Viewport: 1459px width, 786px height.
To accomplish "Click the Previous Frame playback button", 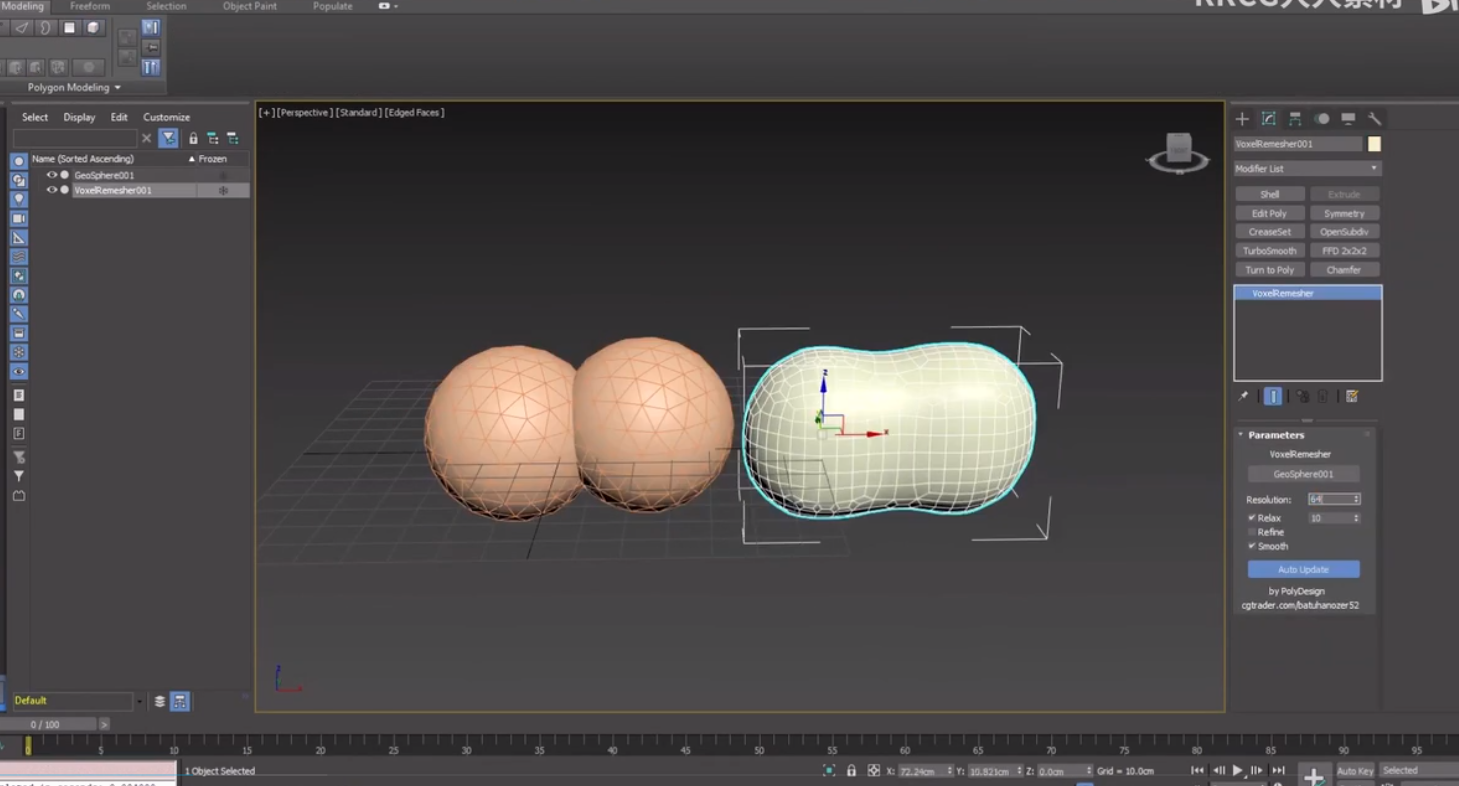I will (x=1218, y=770).
